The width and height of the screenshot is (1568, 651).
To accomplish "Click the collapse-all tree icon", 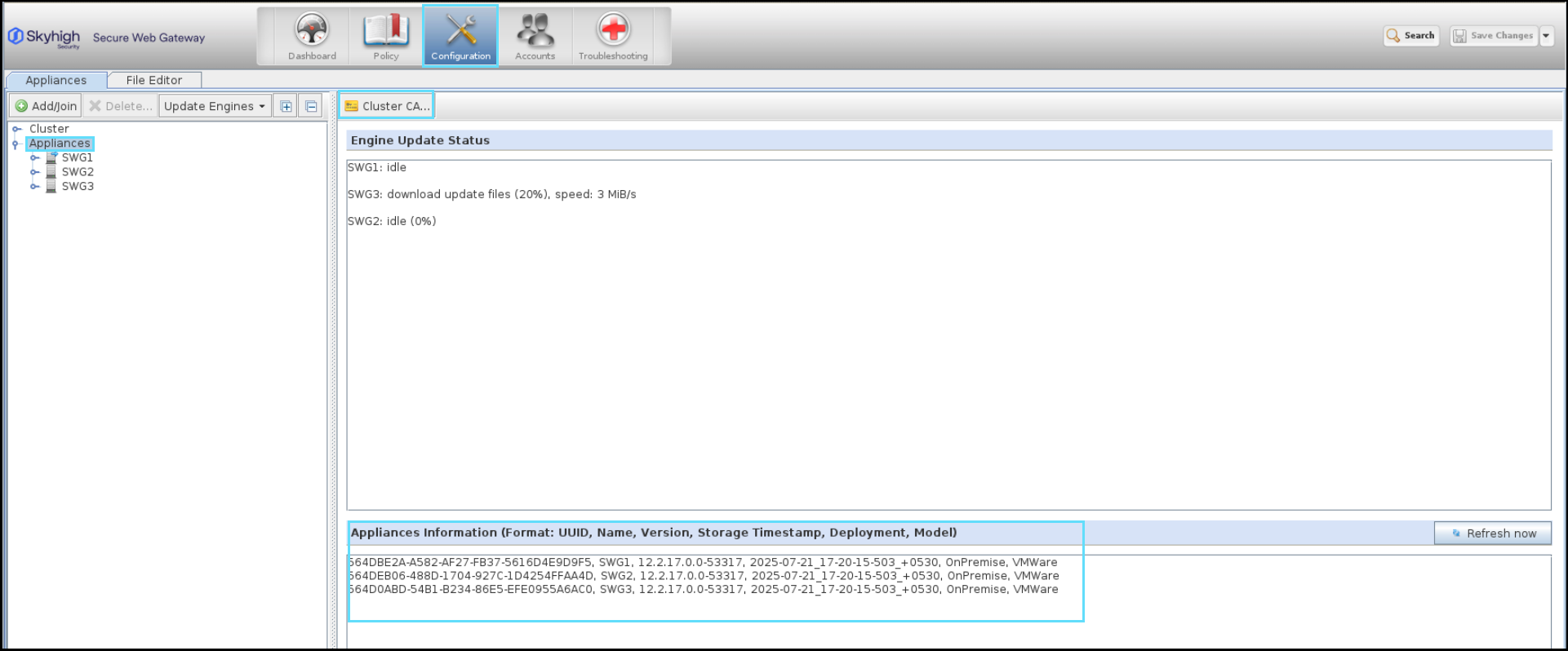I will pyautogui.click(x=311, y=106).
